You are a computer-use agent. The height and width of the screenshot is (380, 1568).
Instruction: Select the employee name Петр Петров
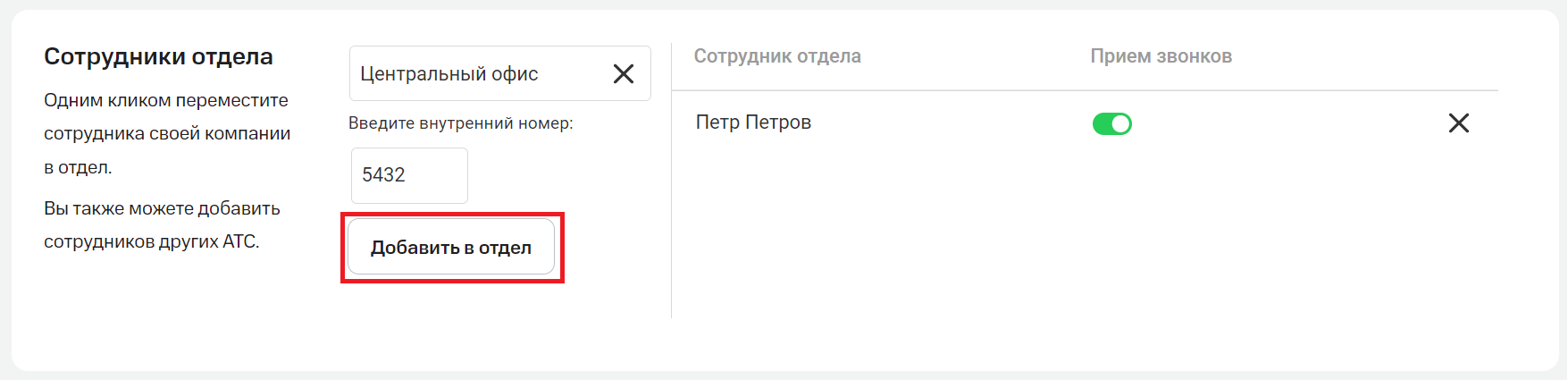(x=753, y=122)
